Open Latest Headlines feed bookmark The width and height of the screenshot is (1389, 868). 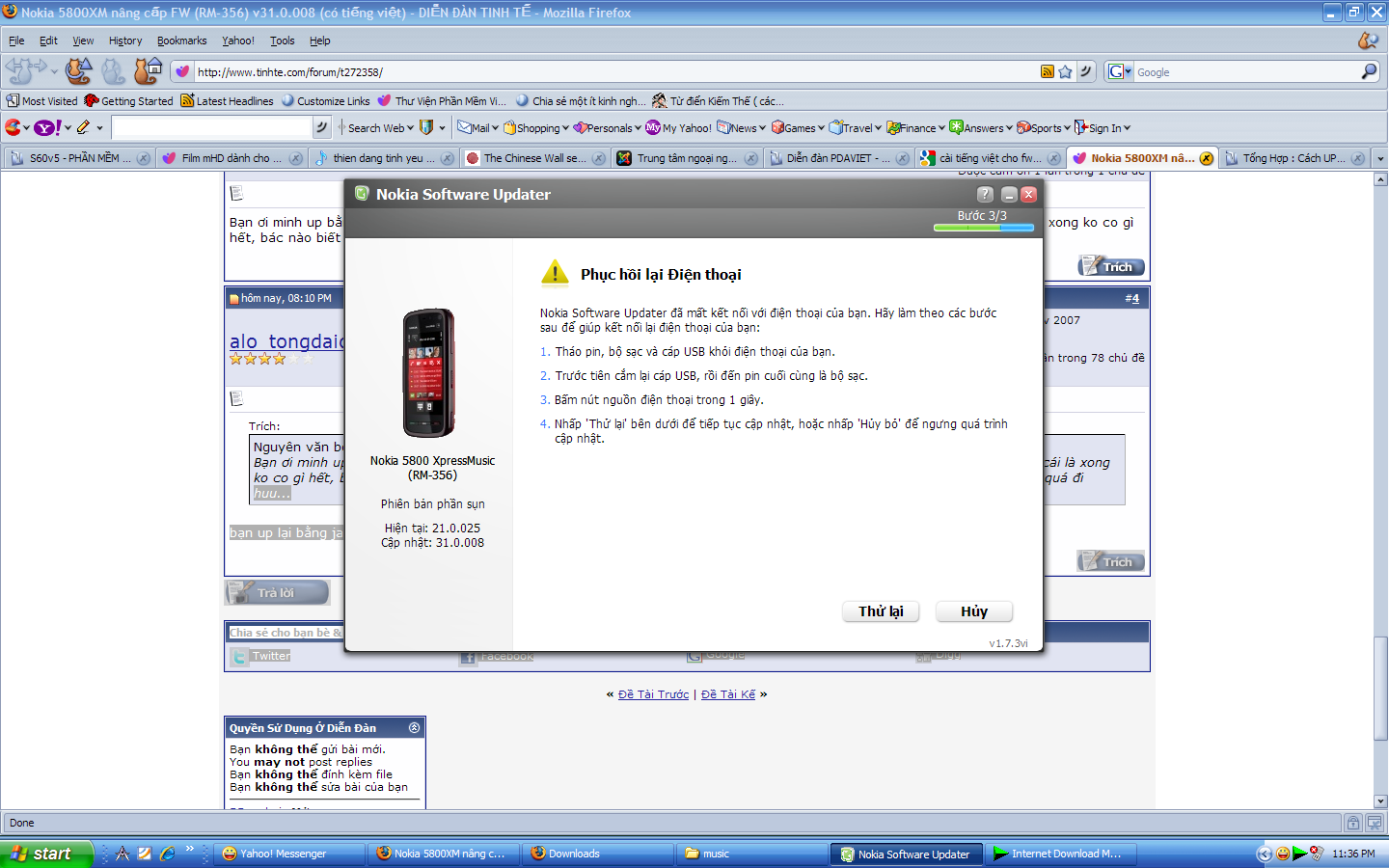click(x=227, y=100)
